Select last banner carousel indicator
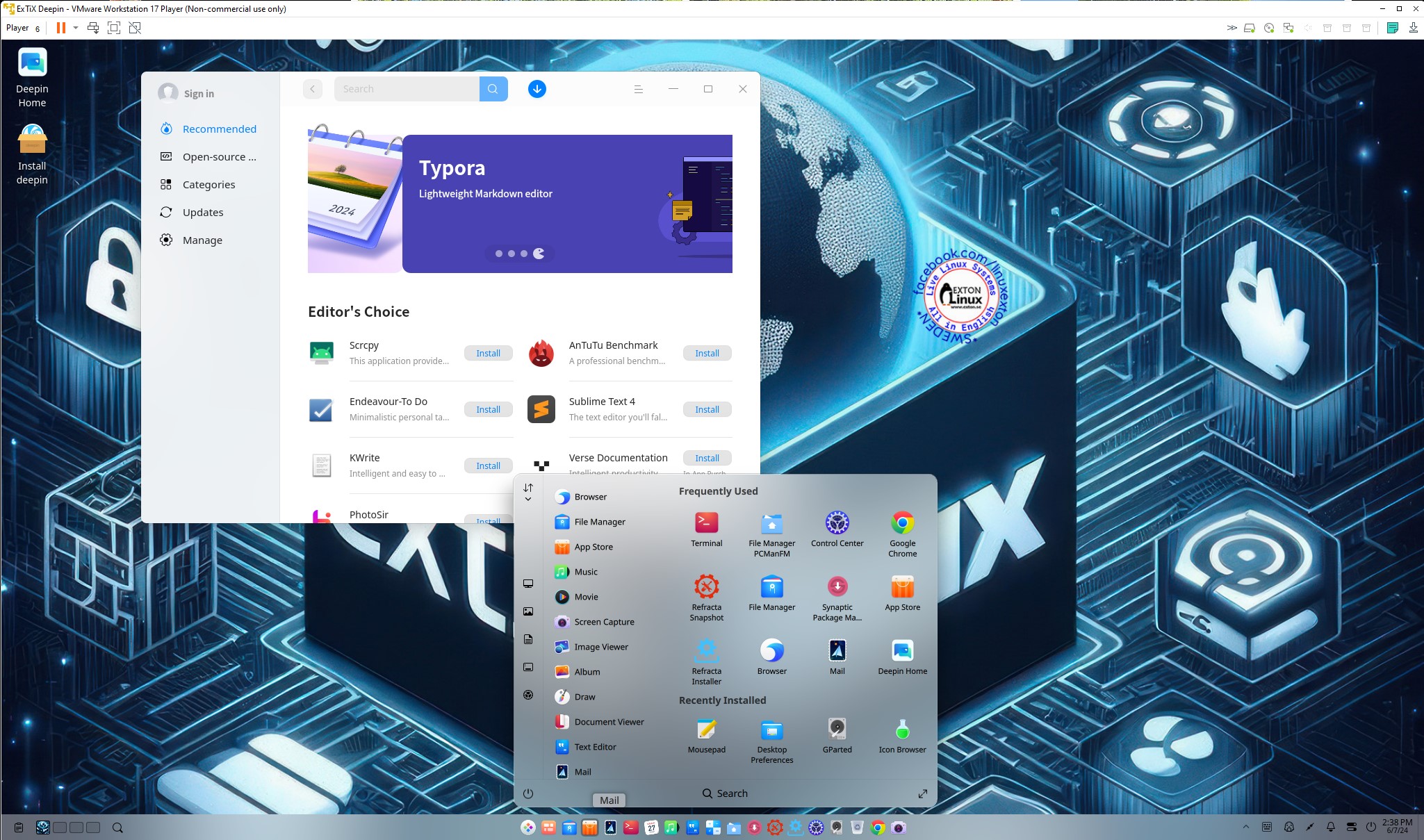This screenshot has width=1424, height=840. click(x=539, y=254)
